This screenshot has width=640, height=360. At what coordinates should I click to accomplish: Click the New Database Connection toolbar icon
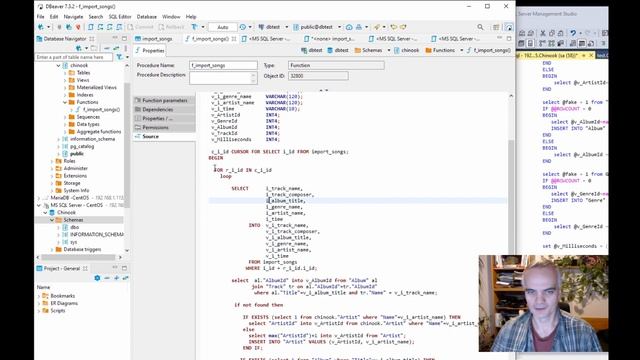(41, 27)
